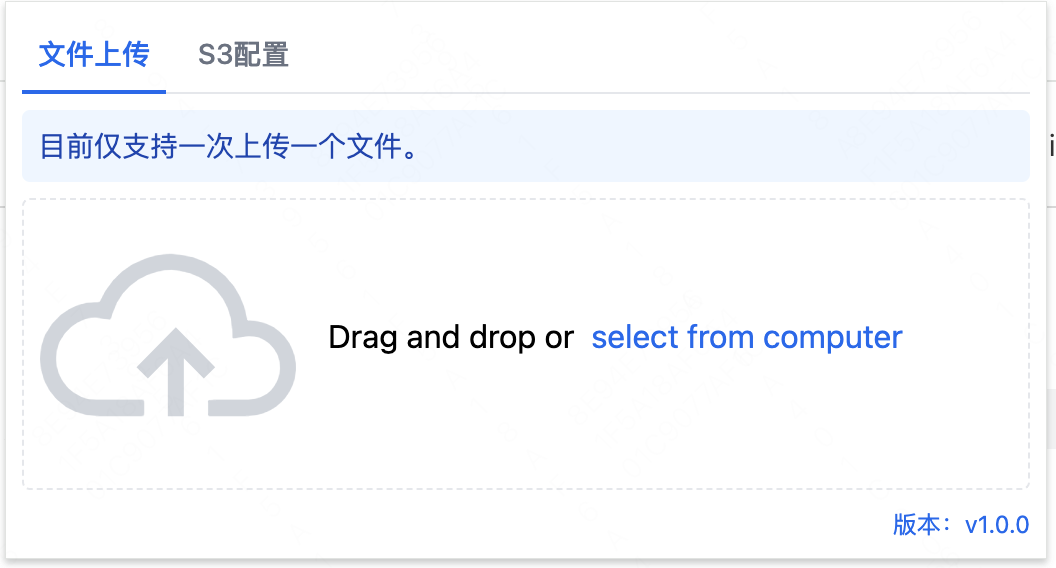Click the version number v1.0.0

click(x=996, y=525)
